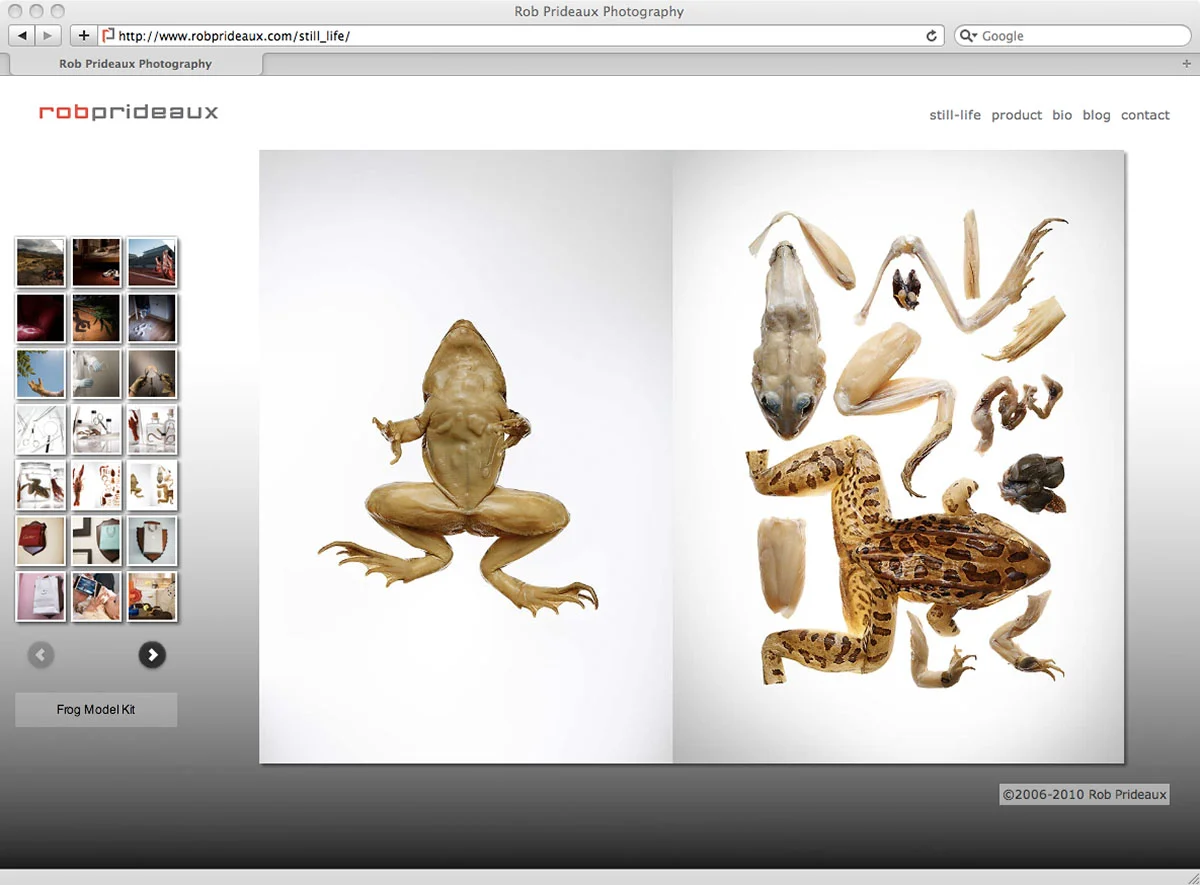Reload the page with the refresh icon
1200x885 pixels.
click(932, 35)
